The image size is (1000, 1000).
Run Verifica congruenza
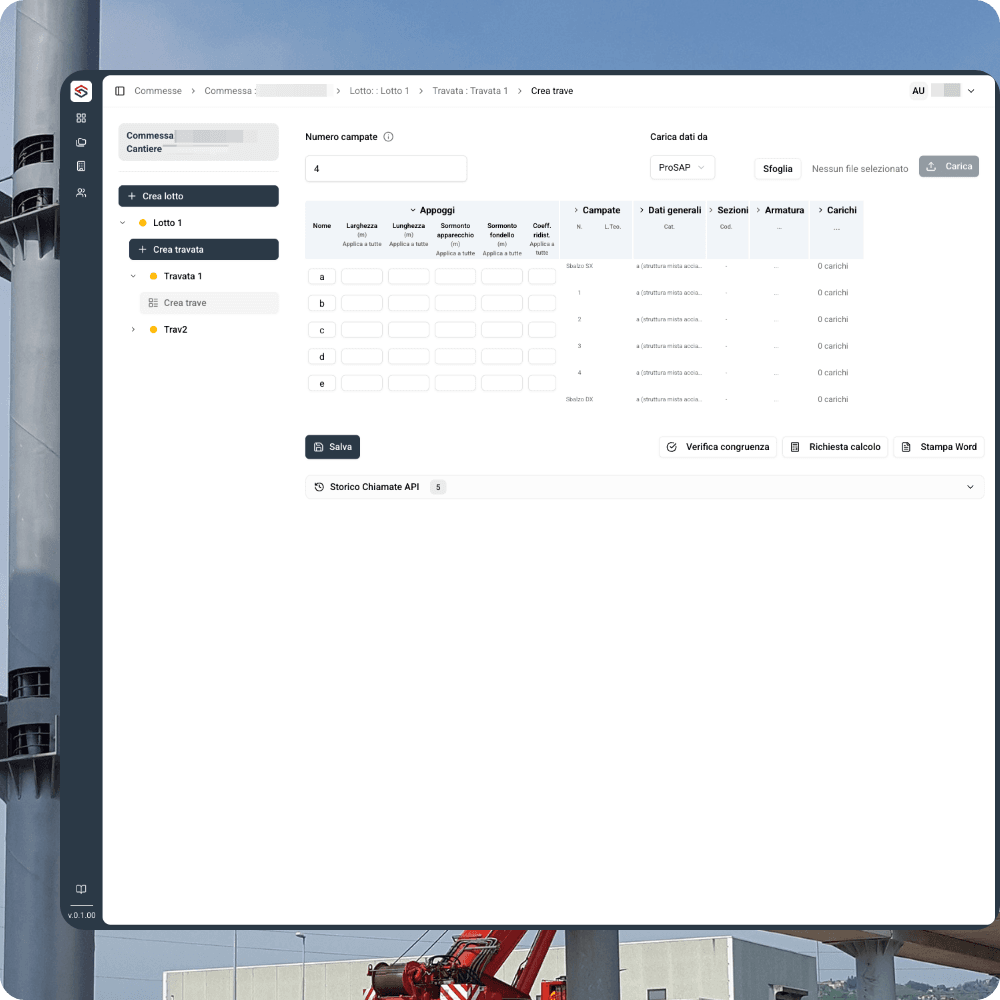tap(718, 447)
